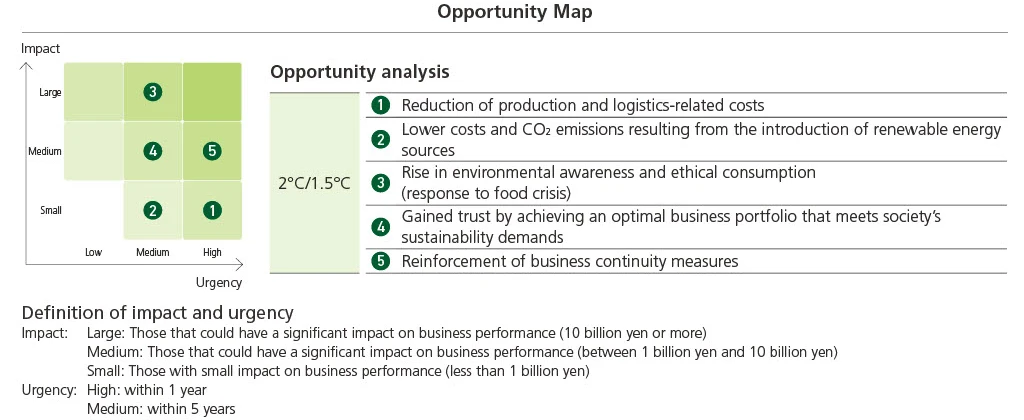The image size is (1024, 420).
Task: Click bullet 5 in the opportunity analysis list
Action: pyautogui.click(x=380, y=261)
